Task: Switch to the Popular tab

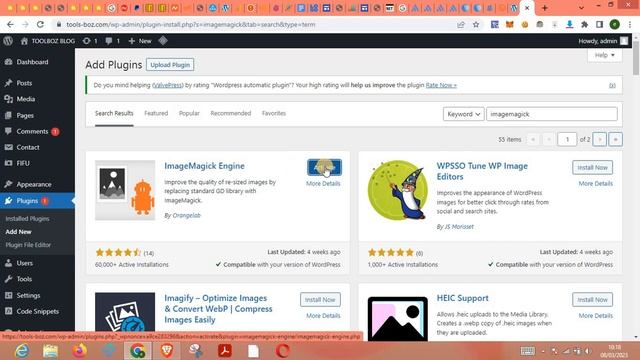Action: click(189, 113)
